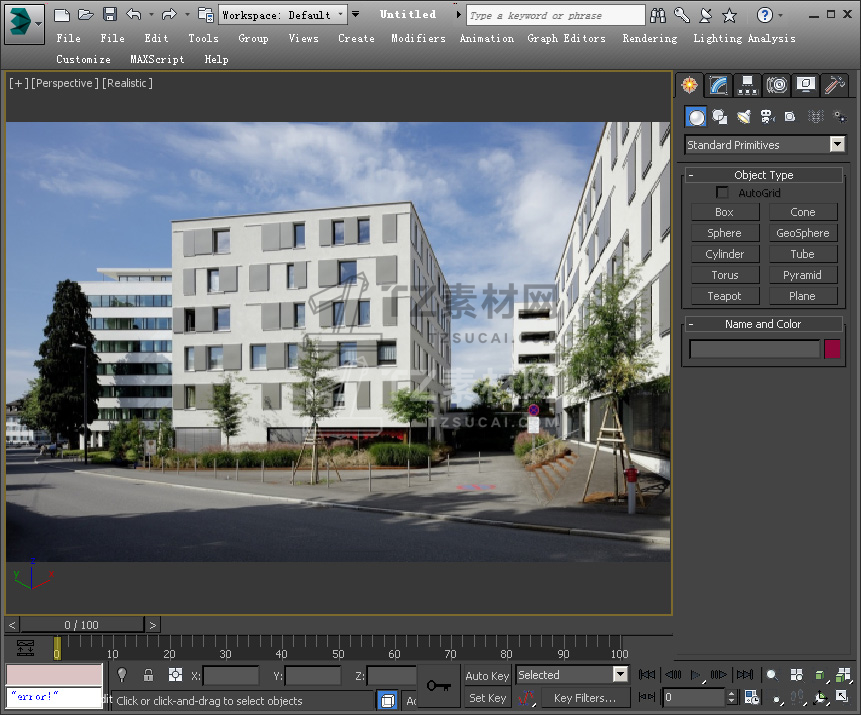Click the Redo arrow icon
861x715 pixels.
click(169, 15)
